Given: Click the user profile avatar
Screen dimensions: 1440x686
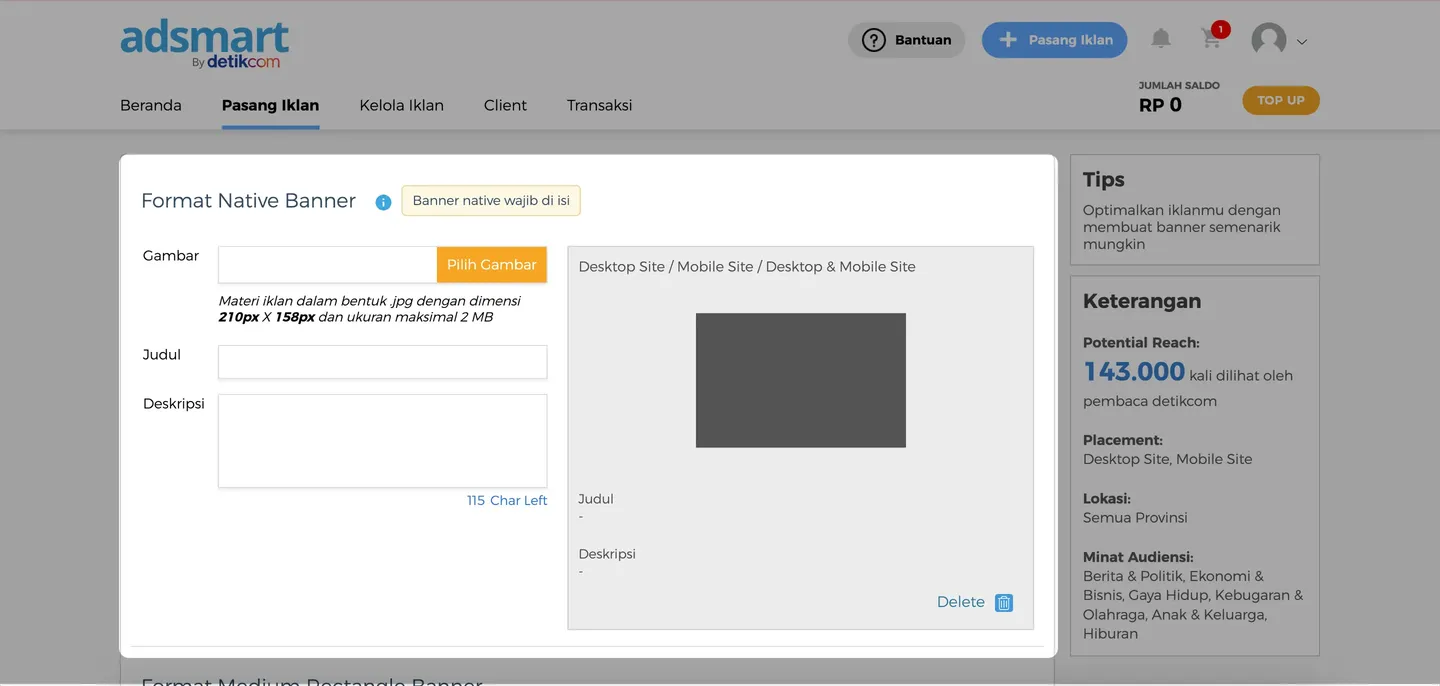Looking at the screenshot, I should point(1268,40).
